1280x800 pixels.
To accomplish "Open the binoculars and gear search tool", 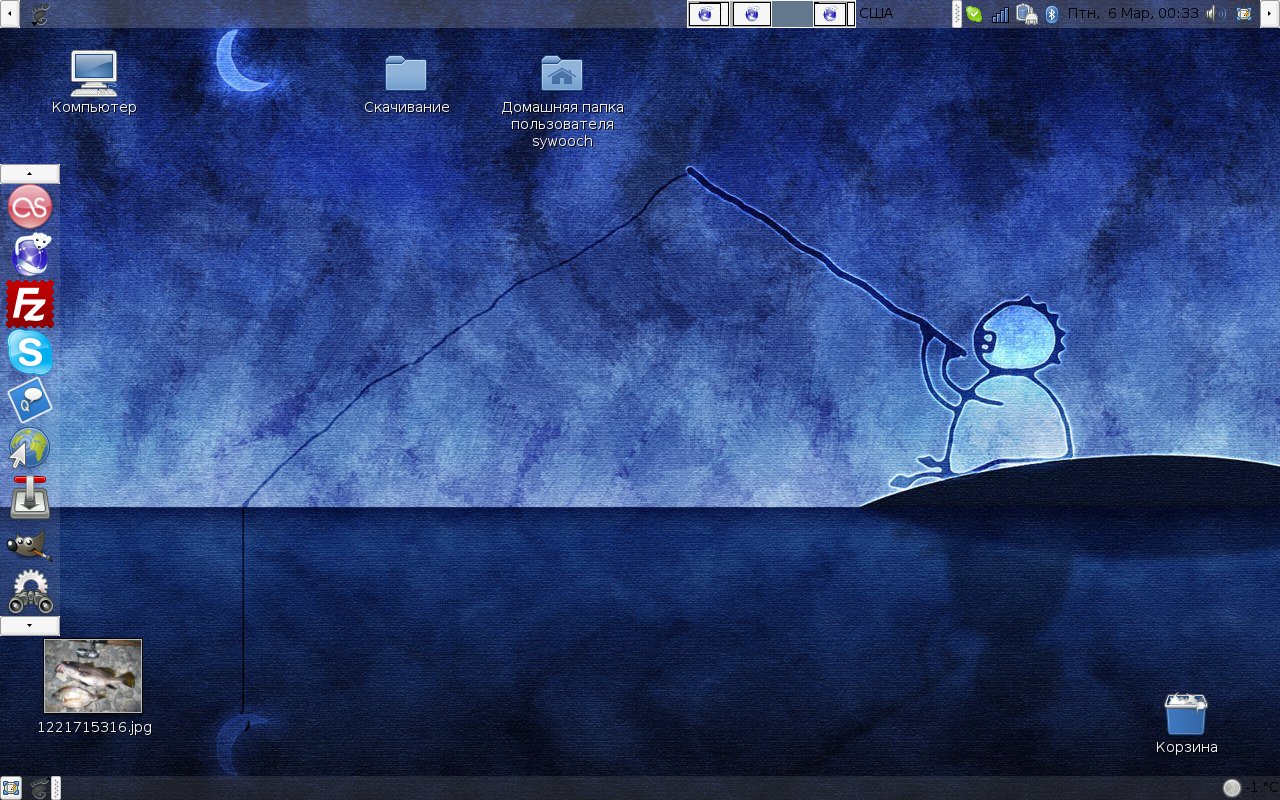I will [30, 592].
